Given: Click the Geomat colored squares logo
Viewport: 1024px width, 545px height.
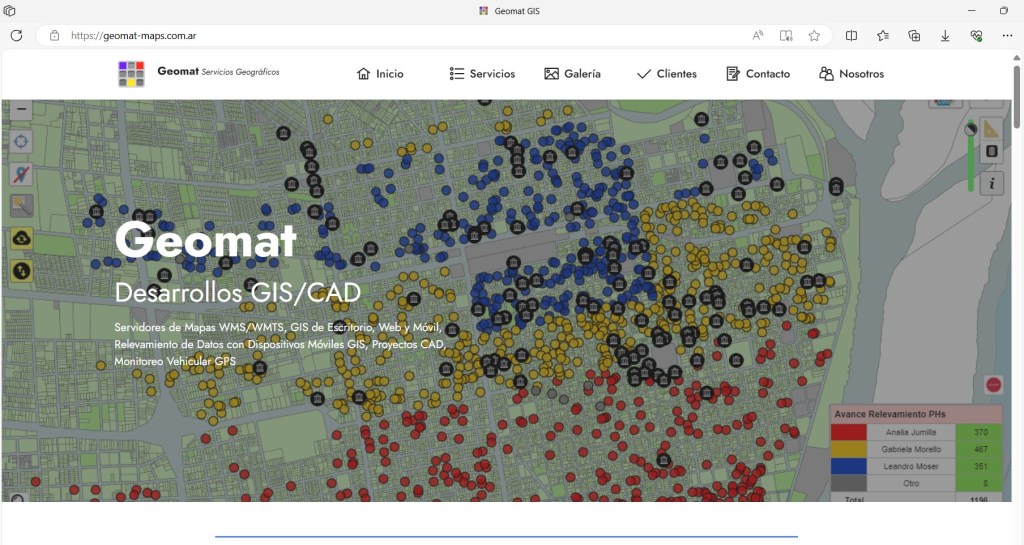Looking at the screenshot, I should tap(131, 74).
